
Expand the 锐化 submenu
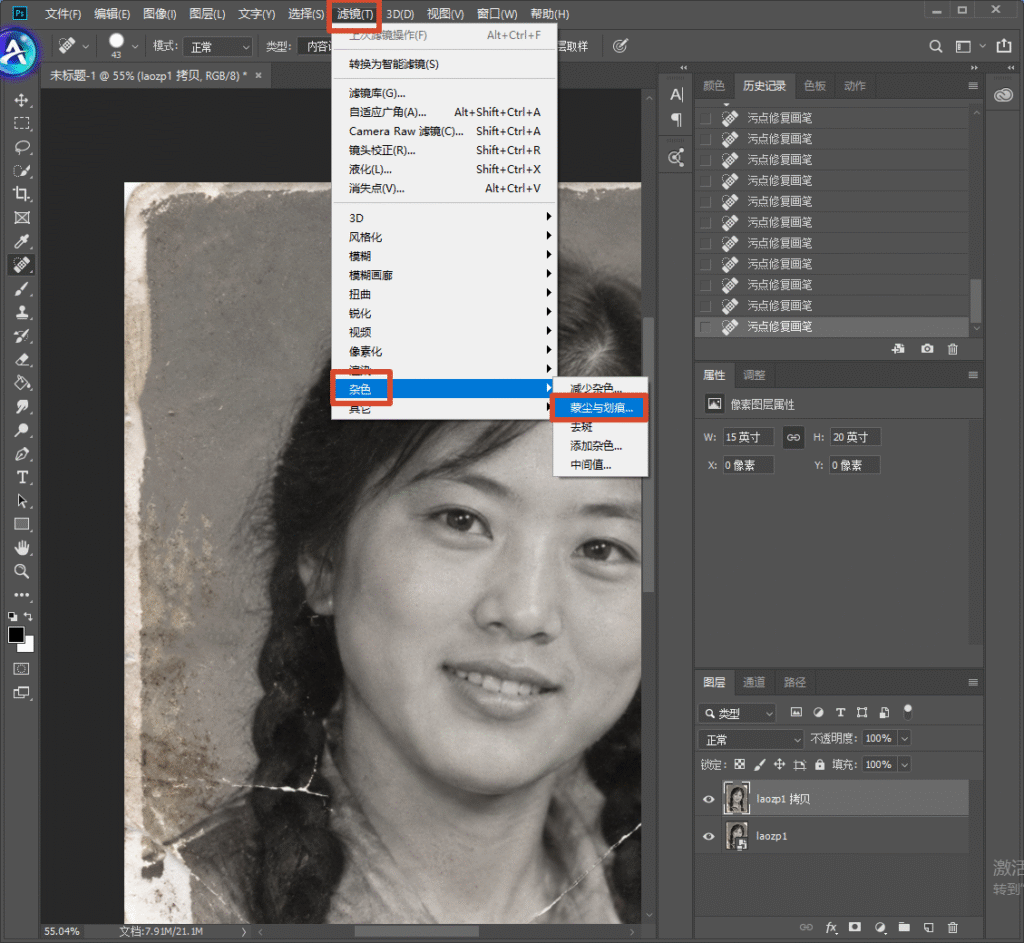444,313
